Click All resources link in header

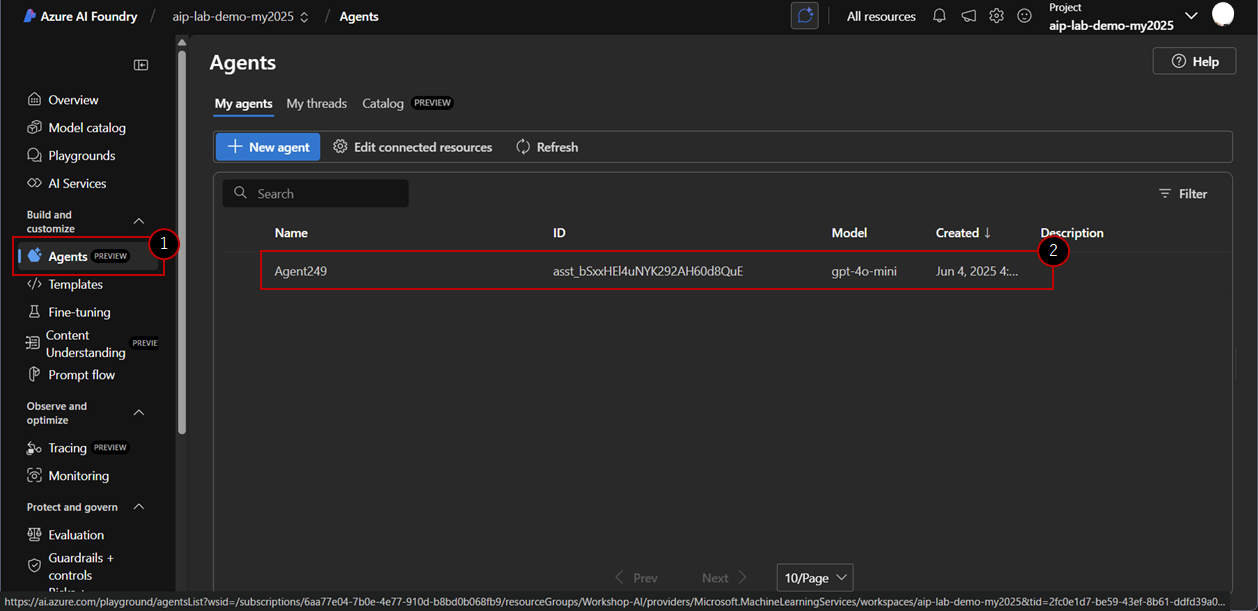pos(881,16)
